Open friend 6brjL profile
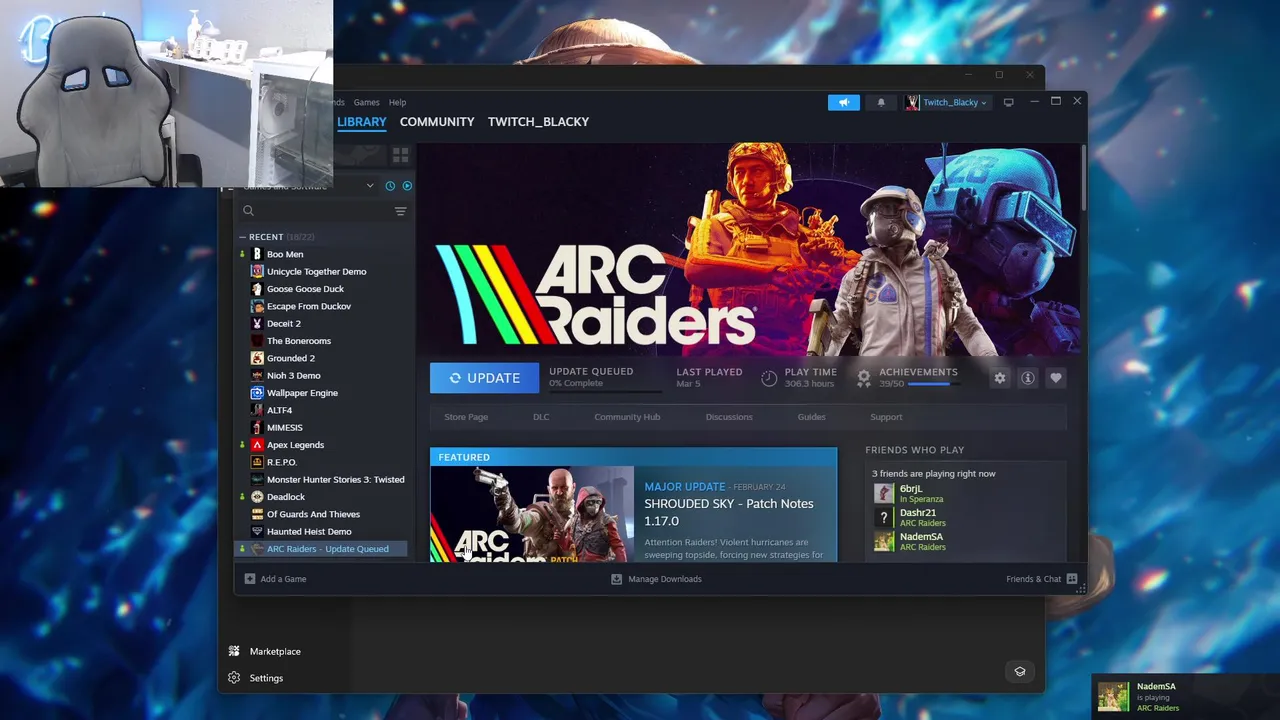This screenshot has width=1280, height=720. [x=910, y=489]
